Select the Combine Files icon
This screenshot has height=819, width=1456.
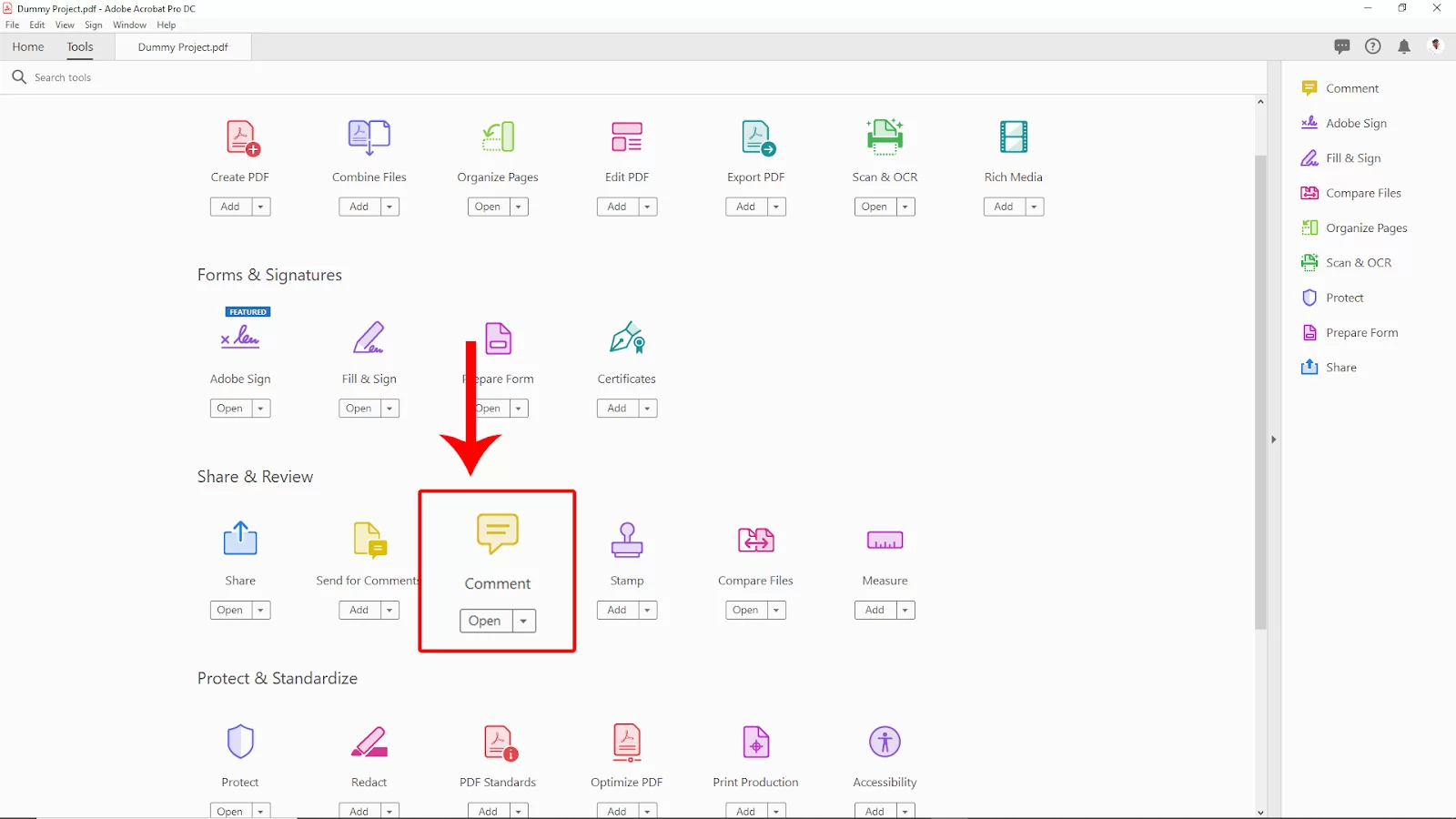[369, 137]
